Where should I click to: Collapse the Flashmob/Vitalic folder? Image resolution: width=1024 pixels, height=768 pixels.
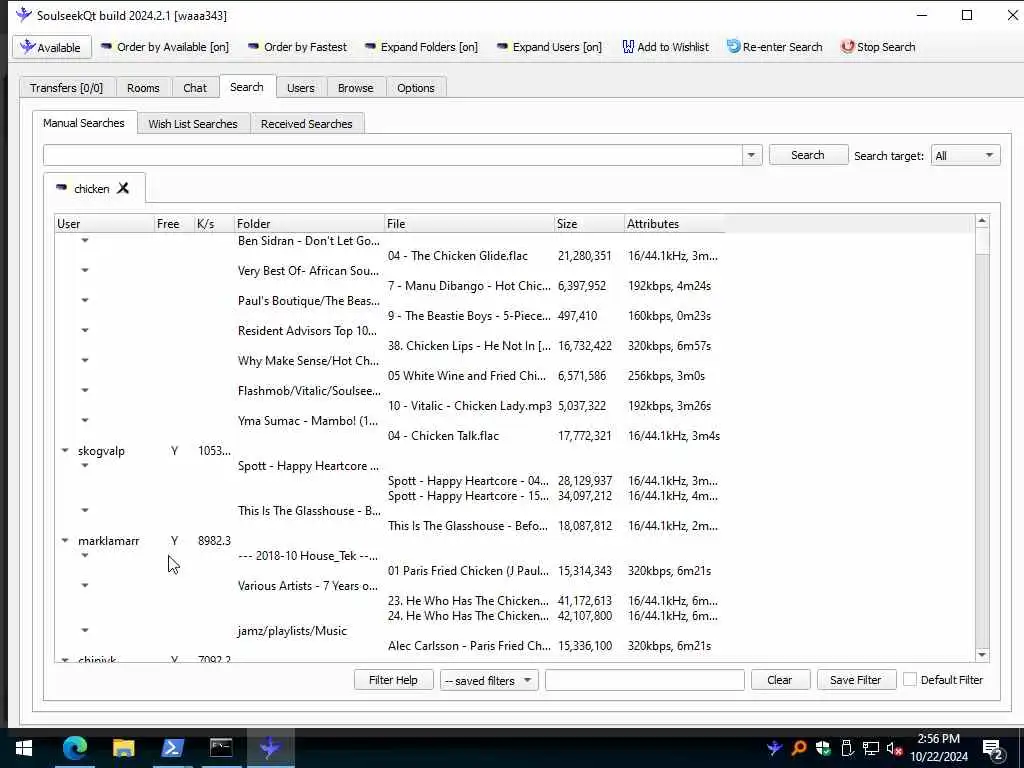tap(85, 391)
